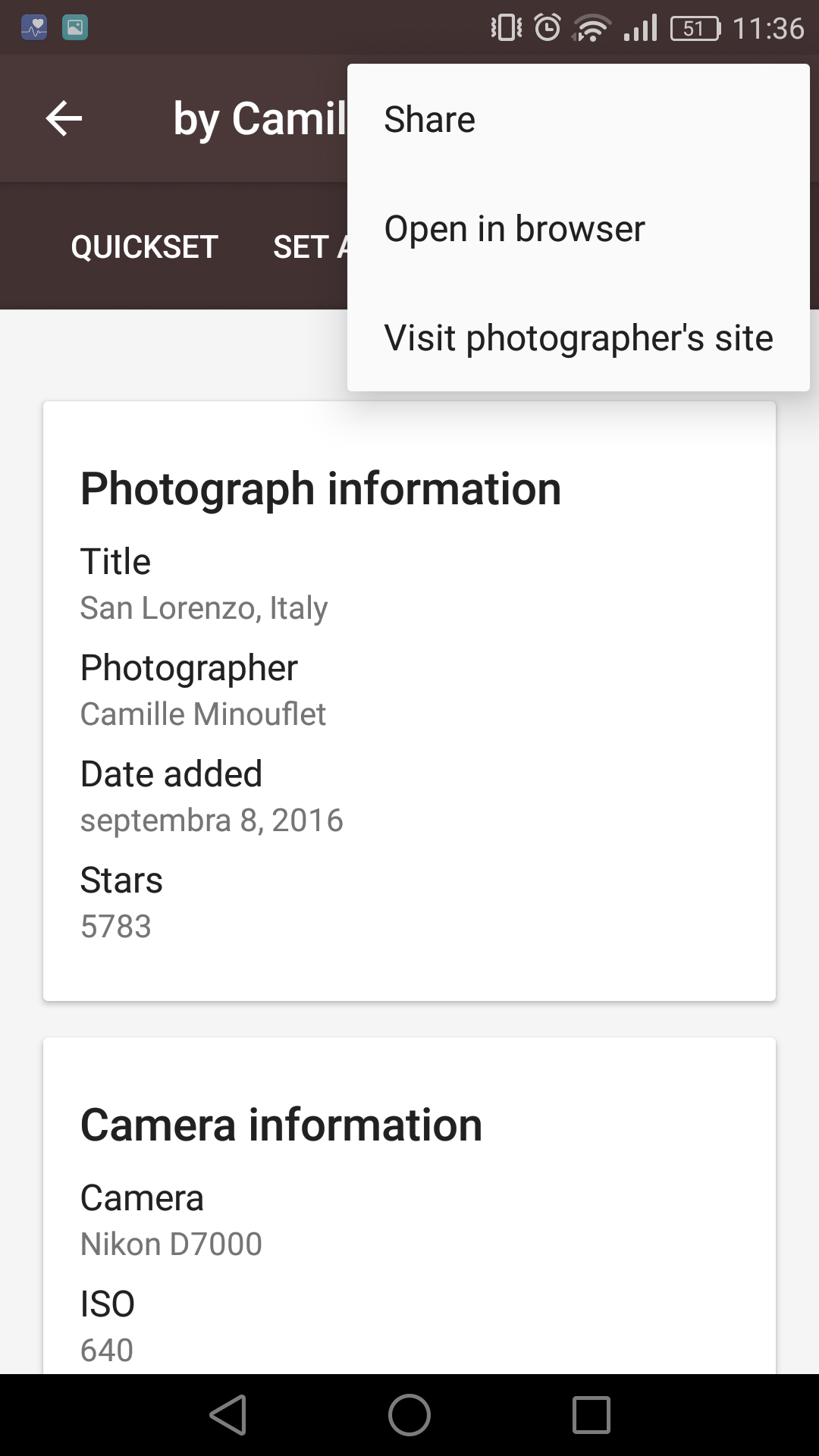
Task: Tap the Photograph information card heading
Action: [321, 488]
